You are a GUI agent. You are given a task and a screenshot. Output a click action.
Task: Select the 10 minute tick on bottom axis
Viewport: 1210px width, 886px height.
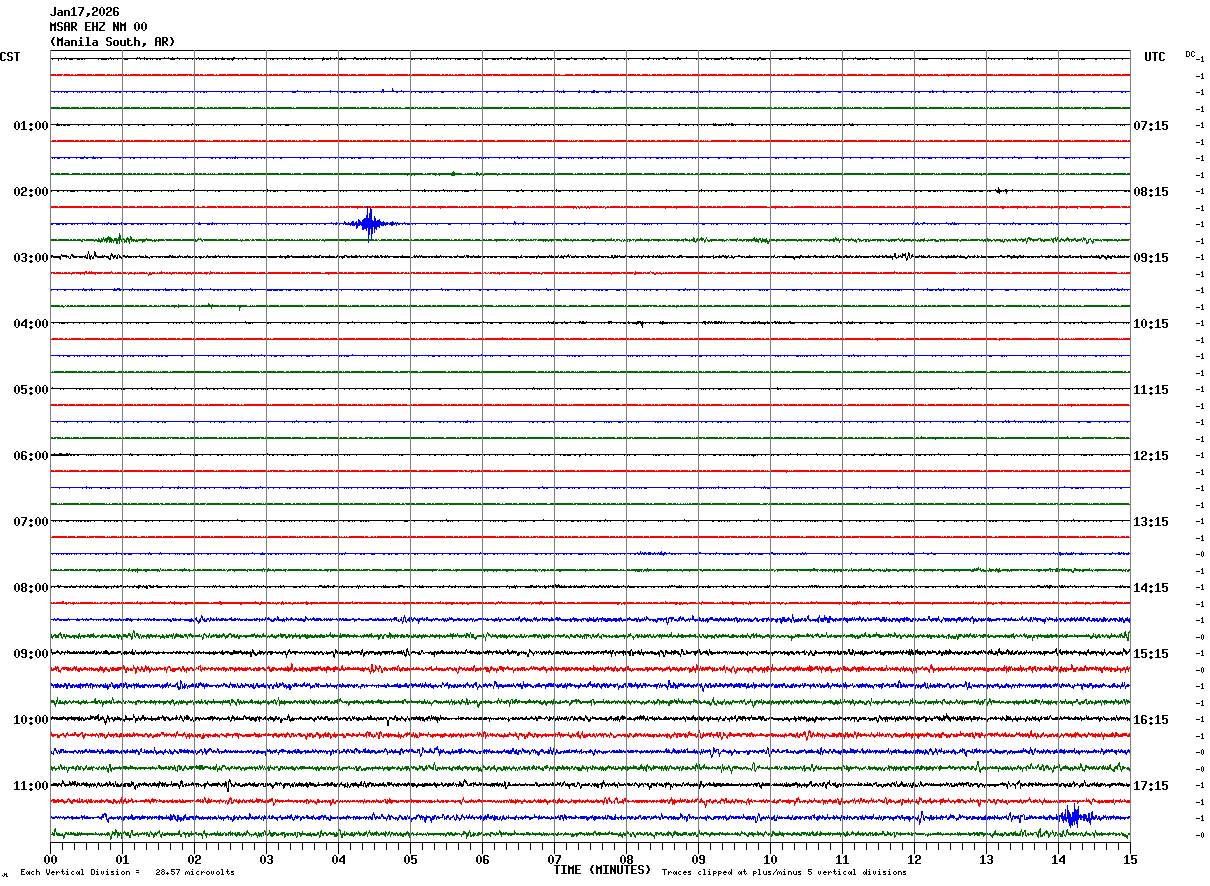pos(770,859)
